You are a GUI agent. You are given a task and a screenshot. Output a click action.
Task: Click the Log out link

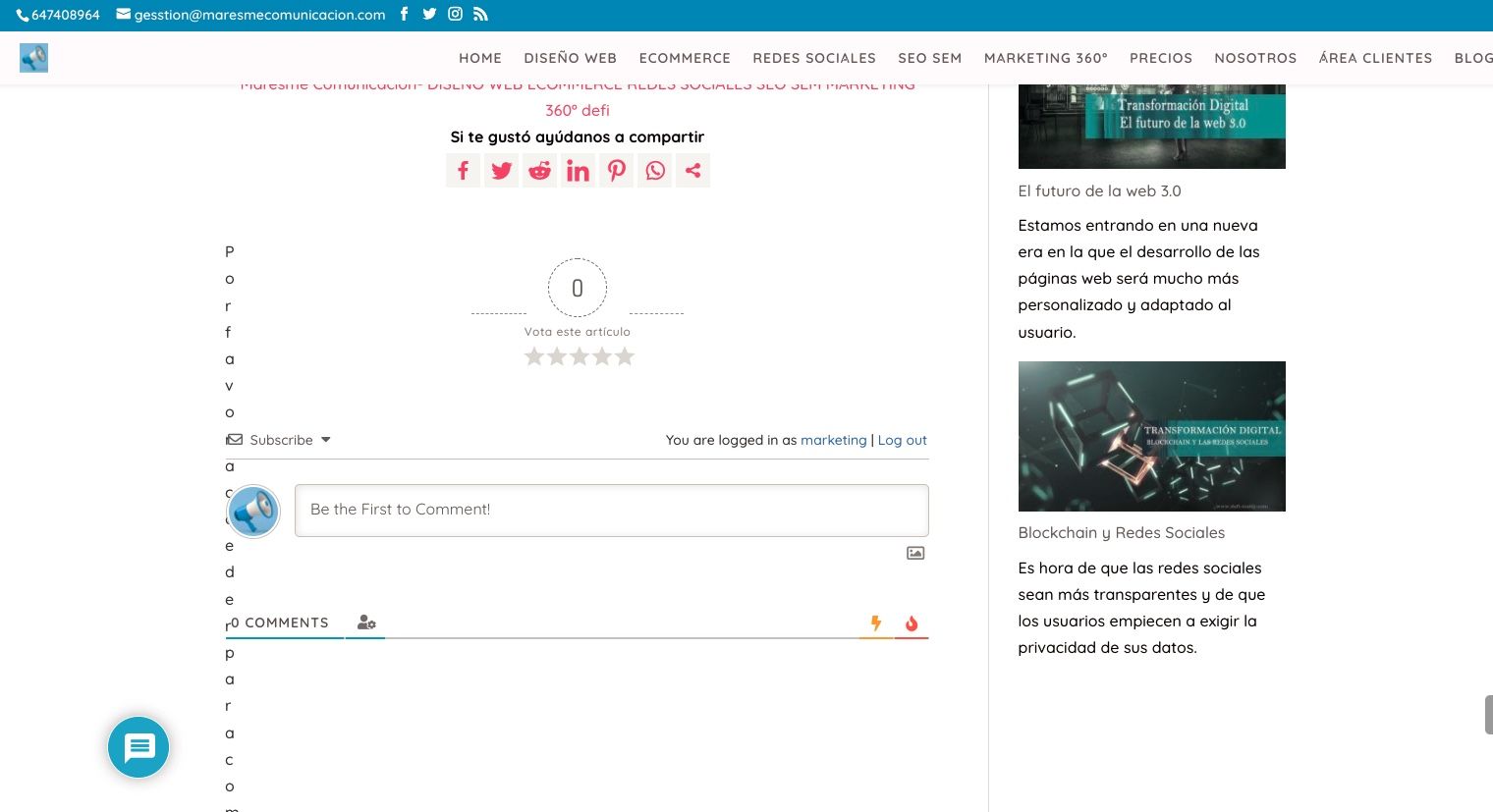pyautogui.click(x=902, y=440)
